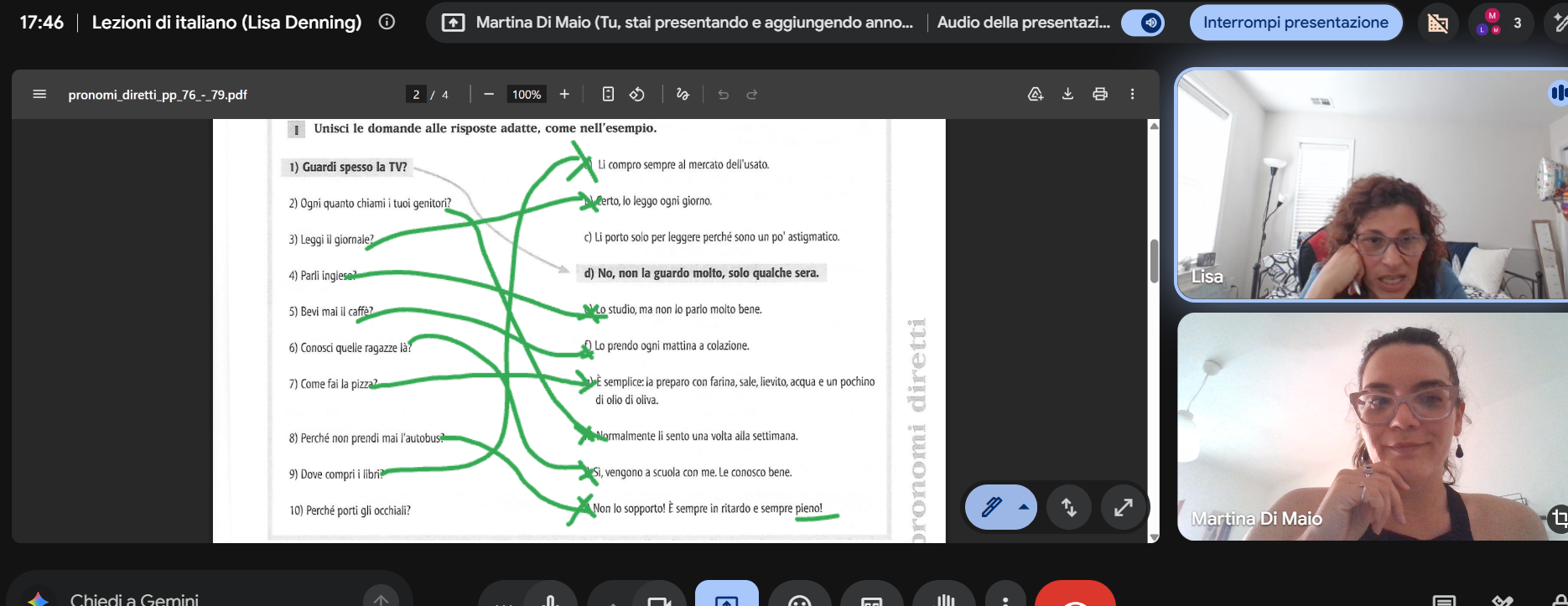Expand the pen tool options arrow
Screen dimensions: 1568x606
[1023, 507]
